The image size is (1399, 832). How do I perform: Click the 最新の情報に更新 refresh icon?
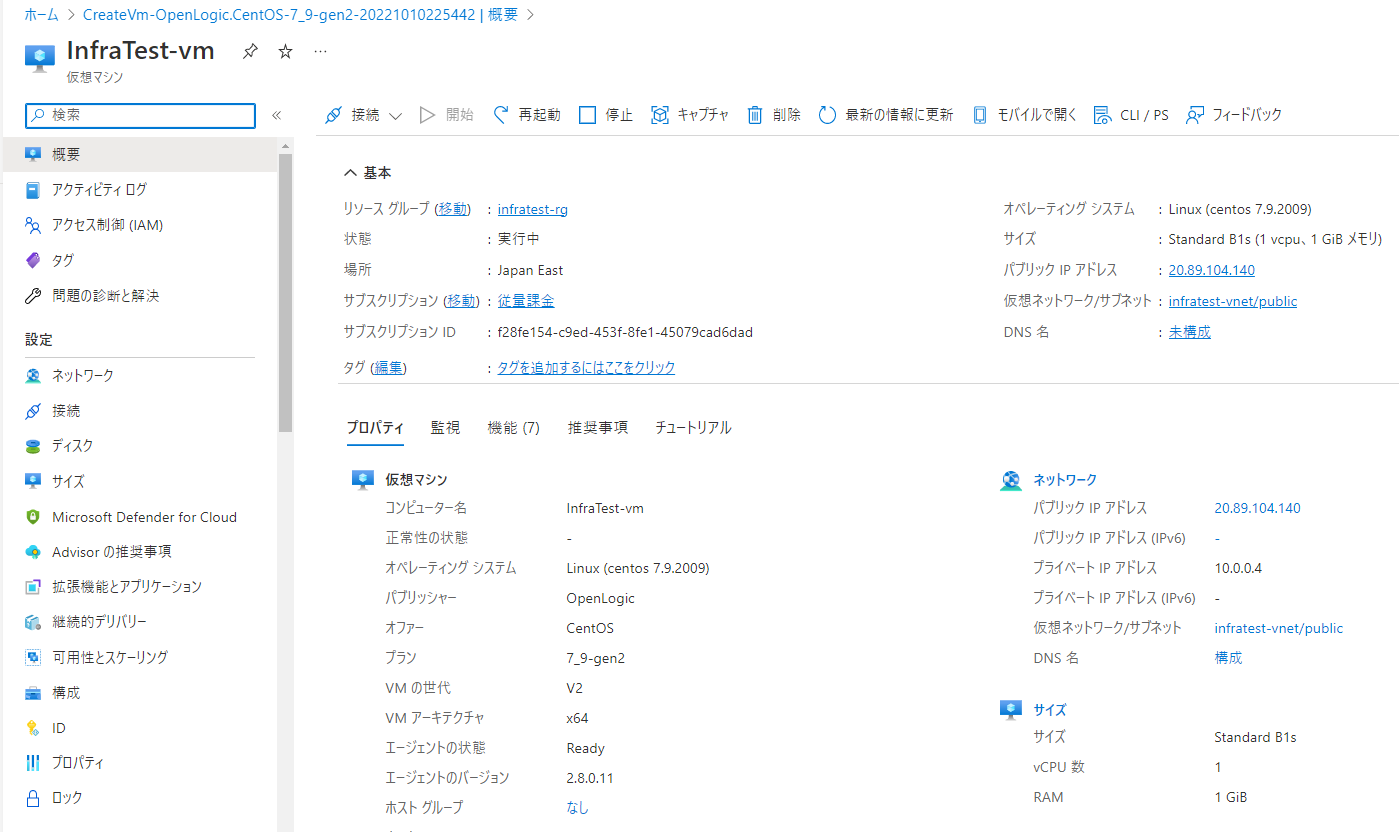point(827,115)
